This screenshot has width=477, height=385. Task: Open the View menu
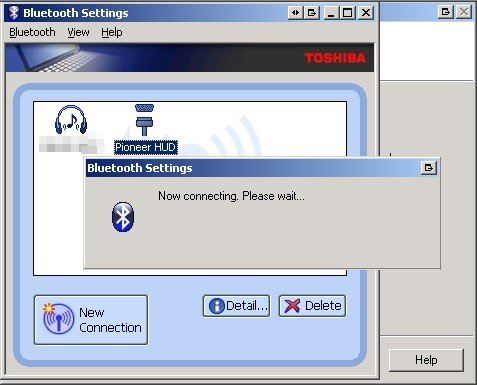(x=78, y=32)
